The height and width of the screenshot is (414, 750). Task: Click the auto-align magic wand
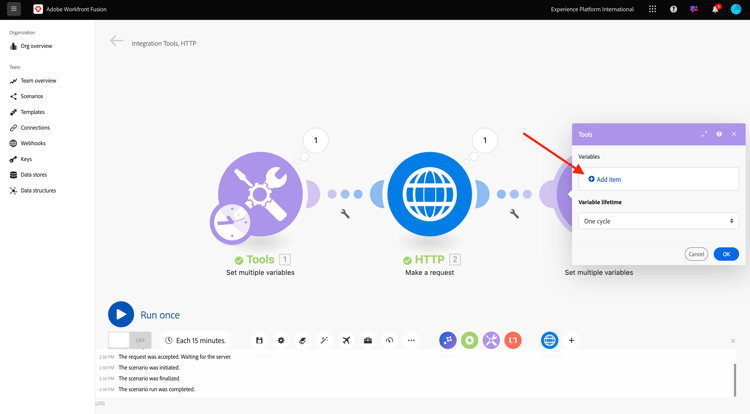coord(324,340)
